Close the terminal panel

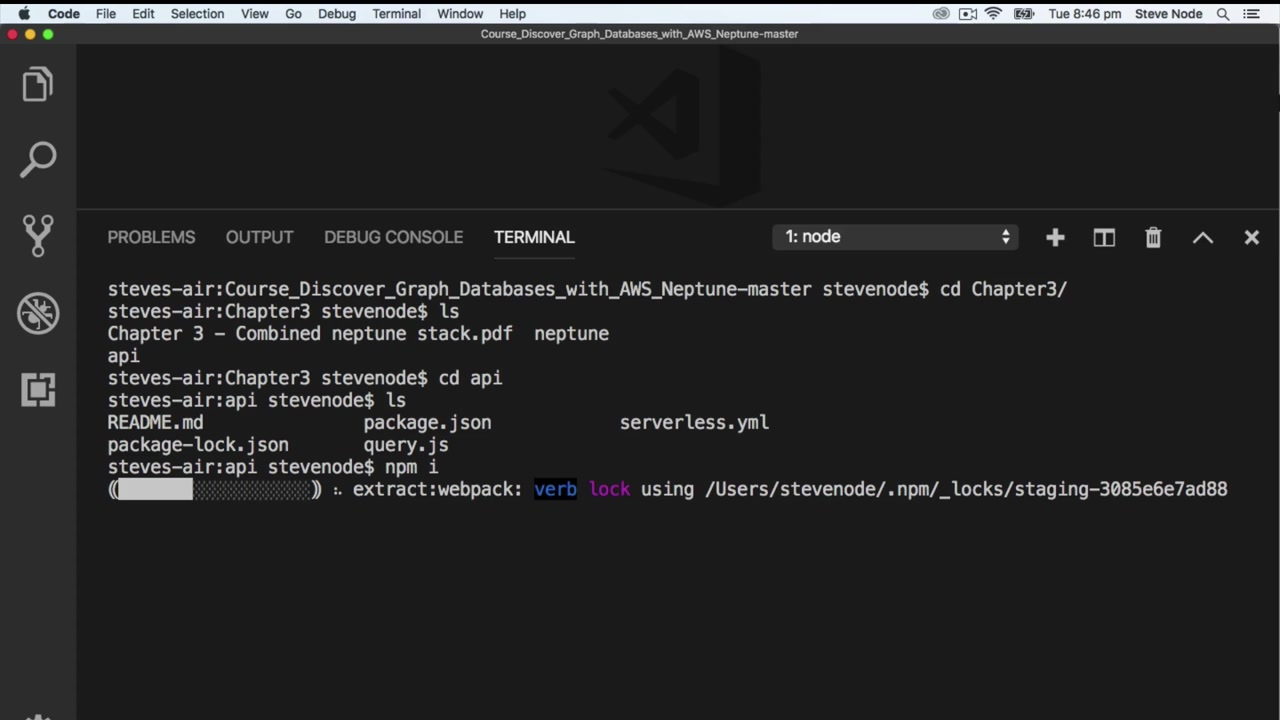[x=1252, y=237]
